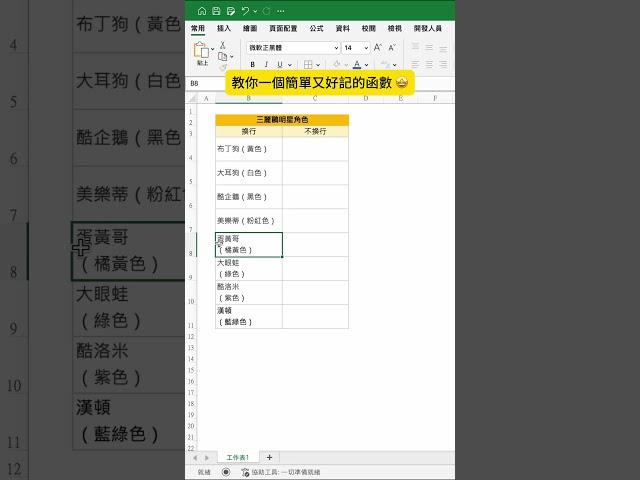Open the 頁面配置 ribbon tab
Viewport: 640px width, 480px height.
pos(283,28)
